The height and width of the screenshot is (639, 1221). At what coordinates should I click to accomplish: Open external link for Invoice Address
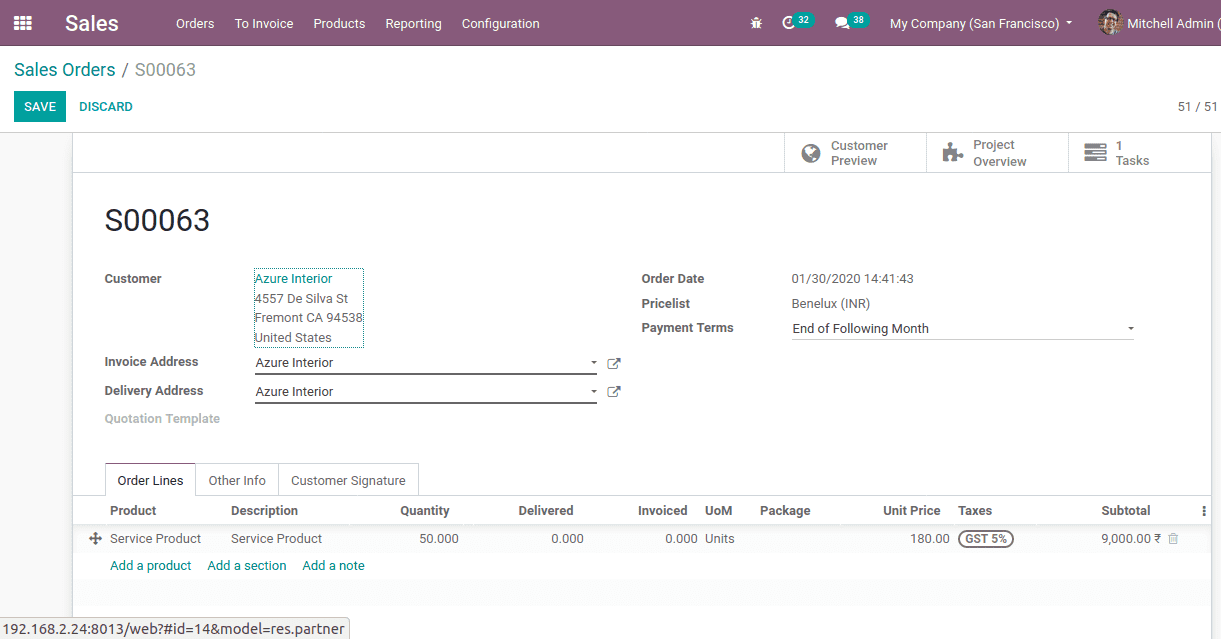pos(614,364)
